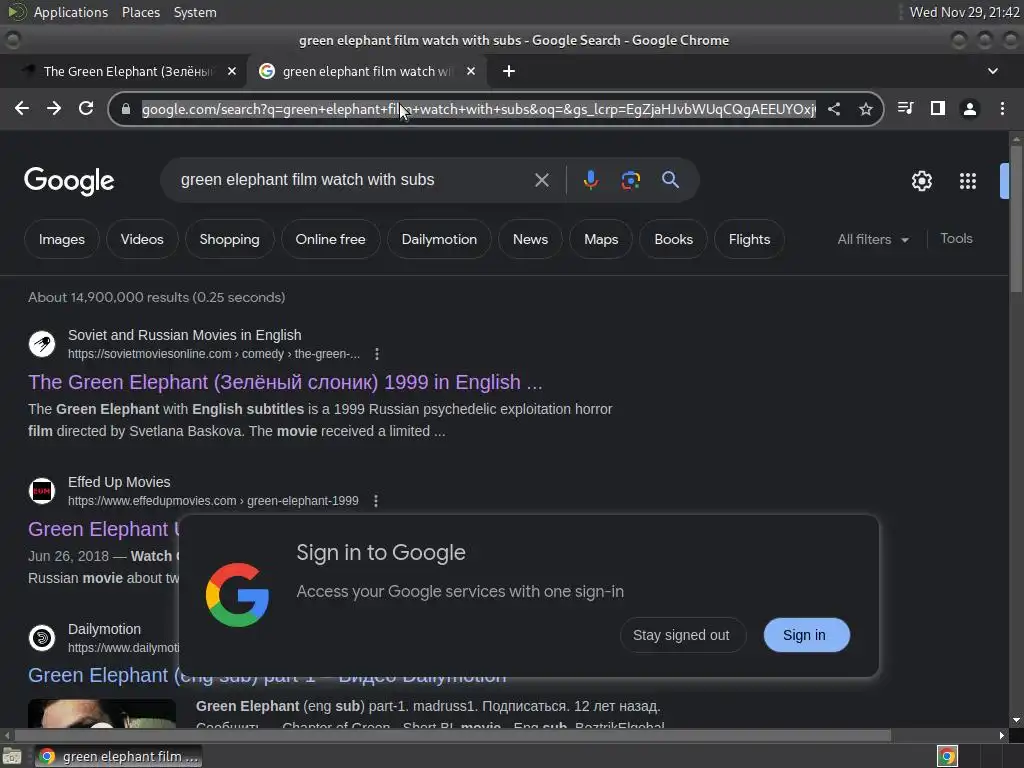Submit search with the magnifier icon
Viewport: 1024px width, 768px height.
tap(670, 180)
